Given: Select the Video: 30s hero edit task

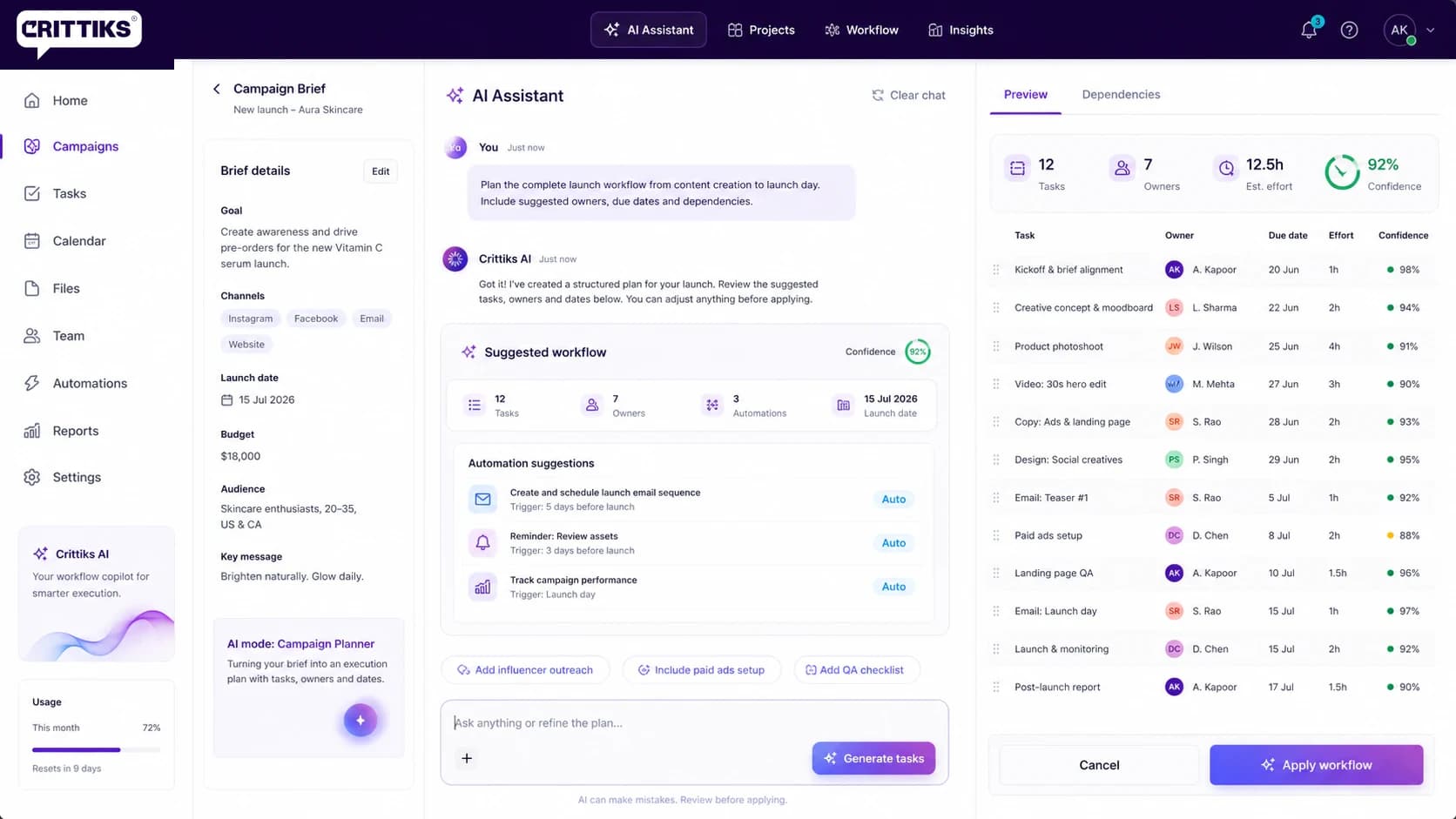Looking at the screenshot, I should coord(1061,384).
